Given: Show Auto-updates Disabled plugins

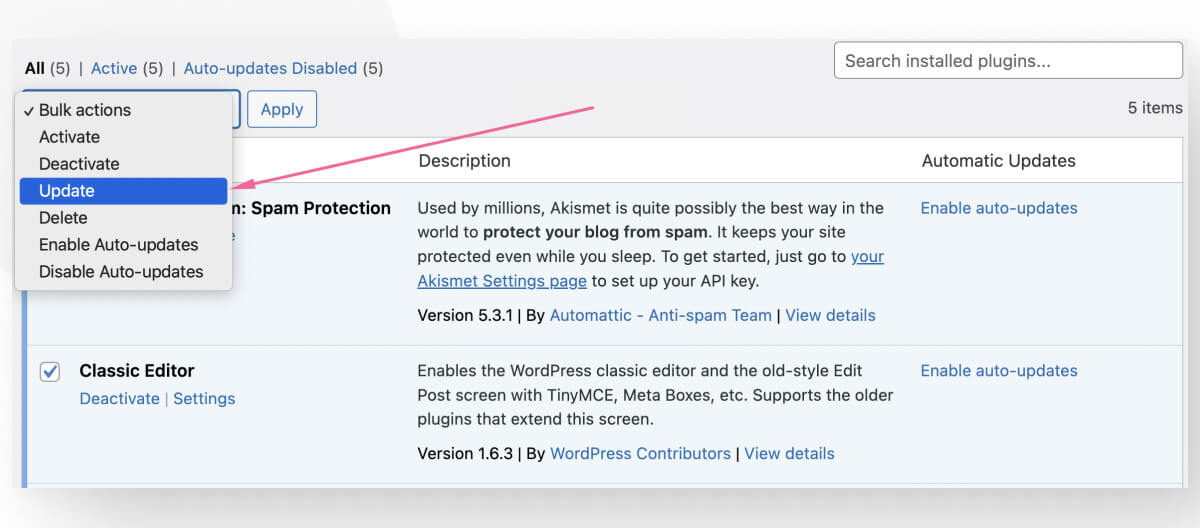Looking at the screenshot, I should click(270, 69).
